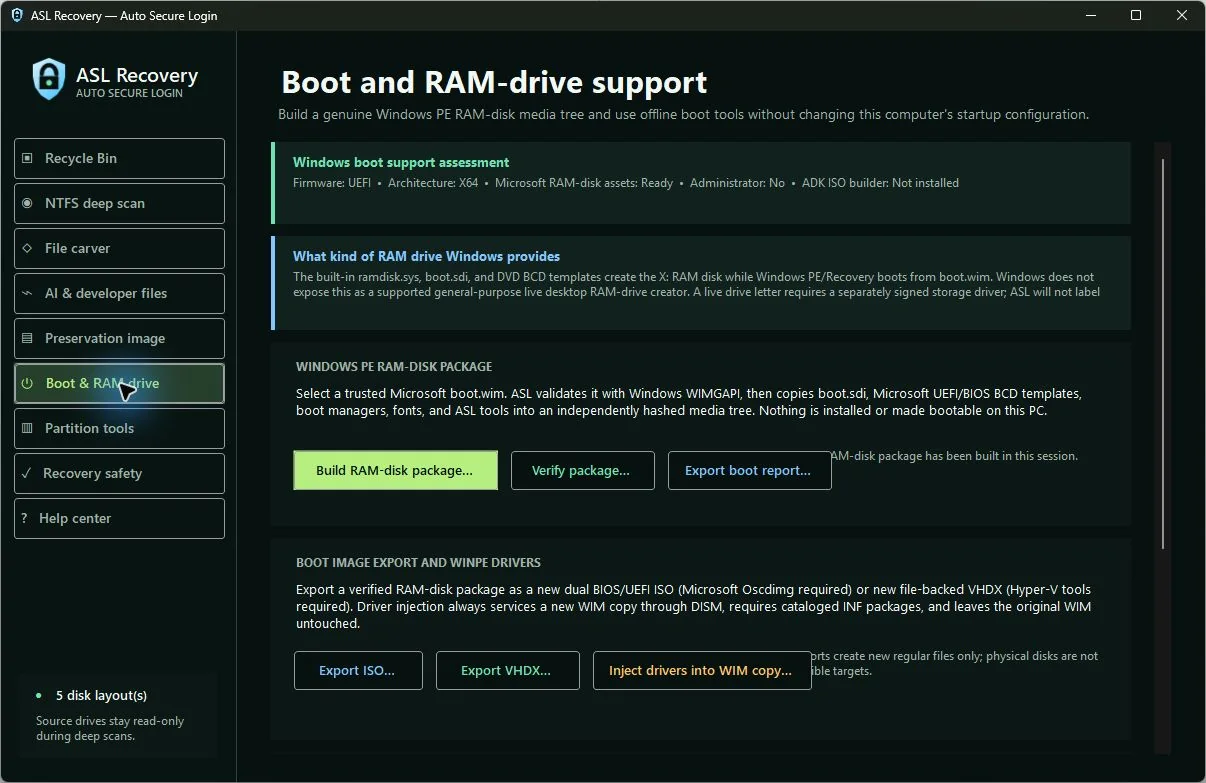Click the NTFS deep scan radio icon

(x=27, y=203)
